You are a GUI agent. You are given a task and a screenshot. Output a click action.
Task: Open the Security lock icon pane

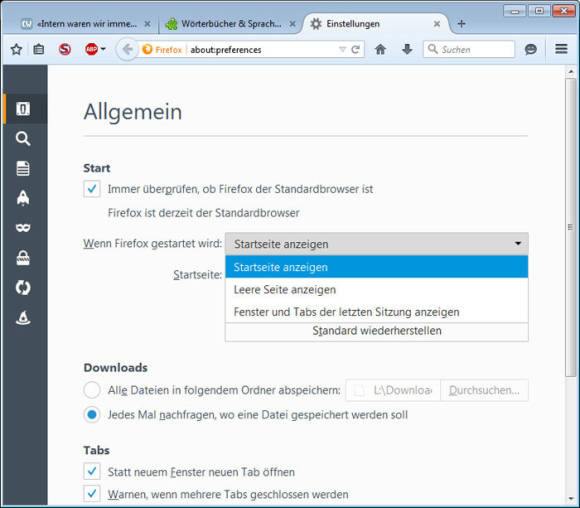[x=23, y=258]
